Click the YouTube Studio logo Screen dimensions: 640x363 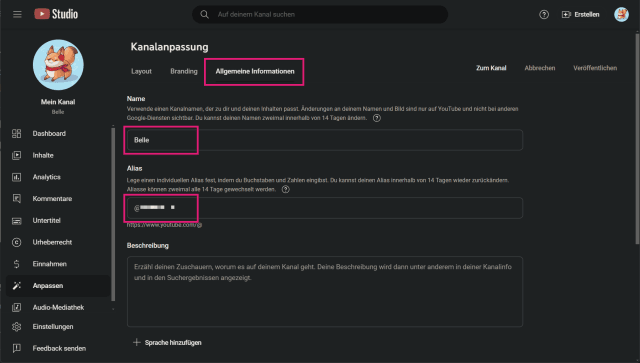tap(56, 14)
